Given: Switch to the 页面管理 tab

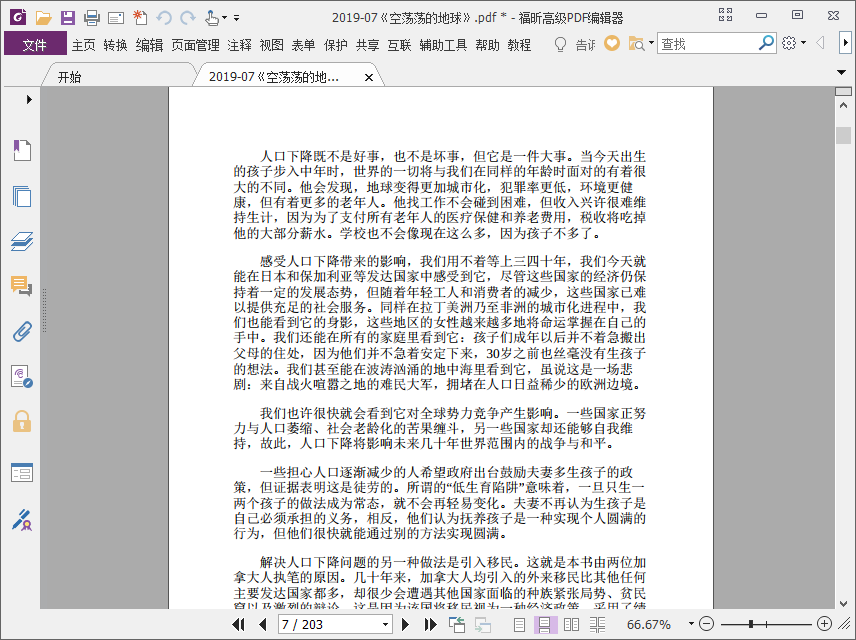Looking at the screenshot, I should tap(195, 45).
